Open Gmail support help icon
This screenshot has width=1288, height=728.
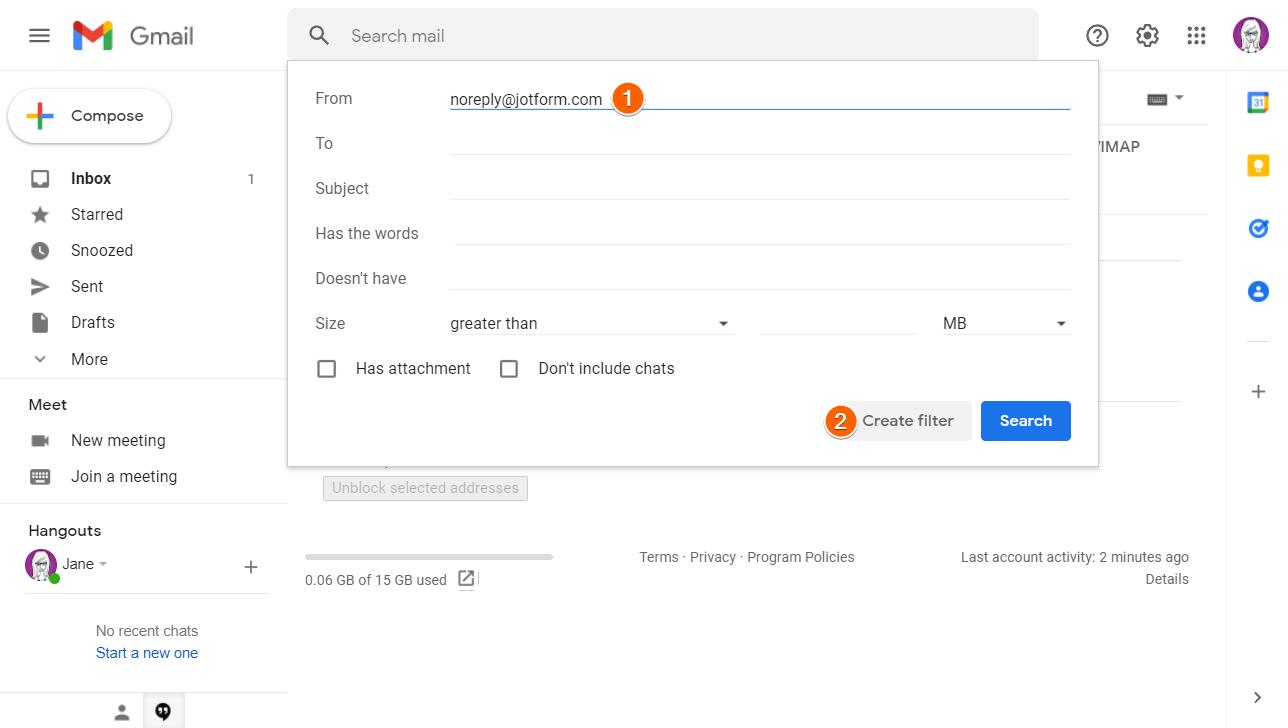click(1097, 36)
